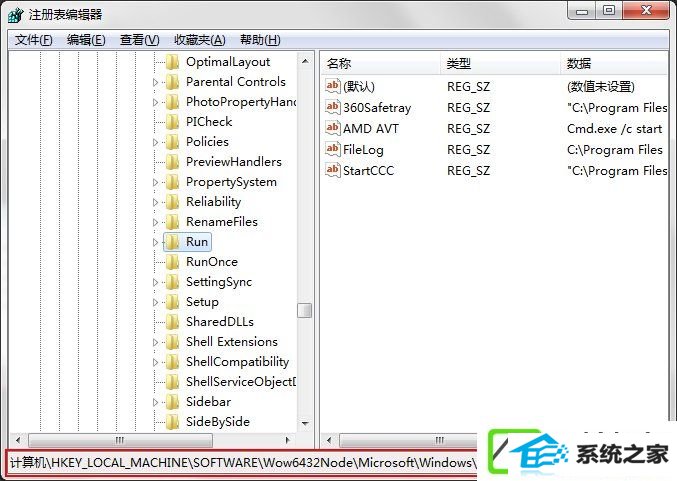Select the SharedDLLs tree item
This screenshot has height=481, width=677.
pyautogui.click(x=220, y=322)
